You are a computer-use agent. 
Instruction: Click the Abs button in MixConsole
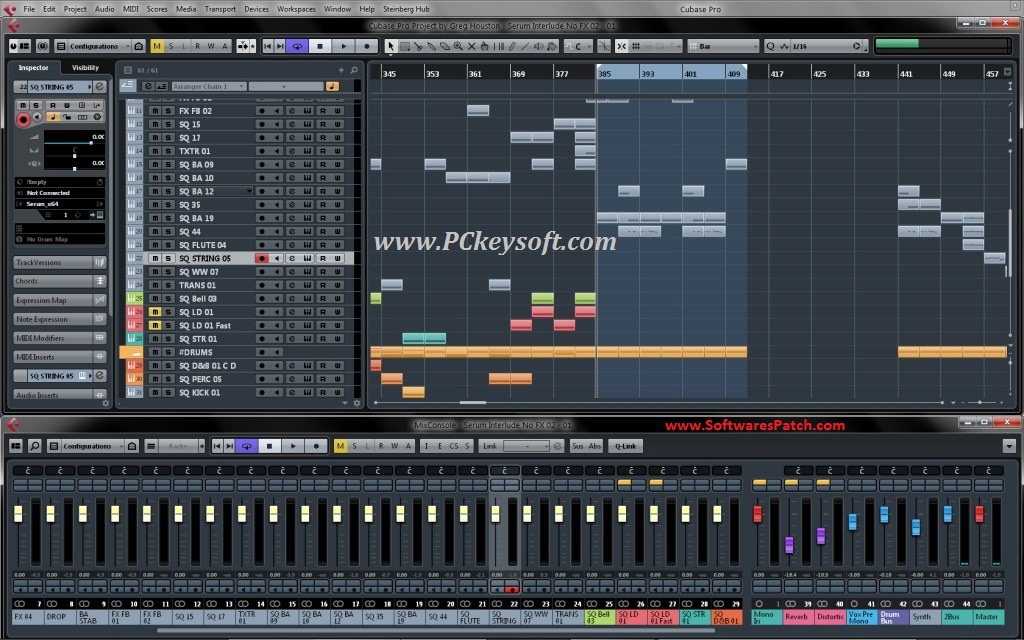(595, 446)
